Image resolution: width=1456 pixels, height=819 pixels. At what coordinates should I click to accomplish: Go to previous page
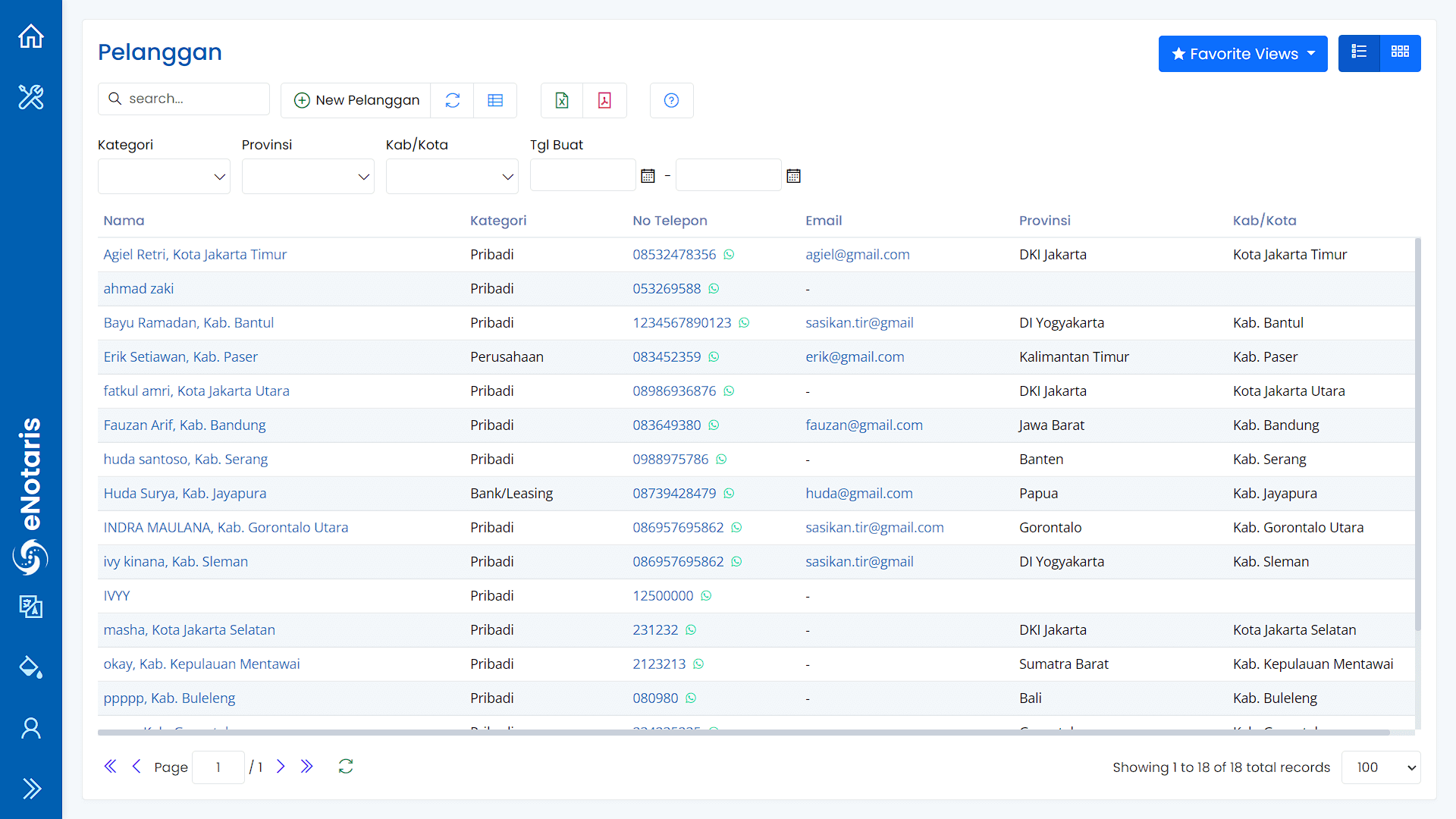[136, 767]
